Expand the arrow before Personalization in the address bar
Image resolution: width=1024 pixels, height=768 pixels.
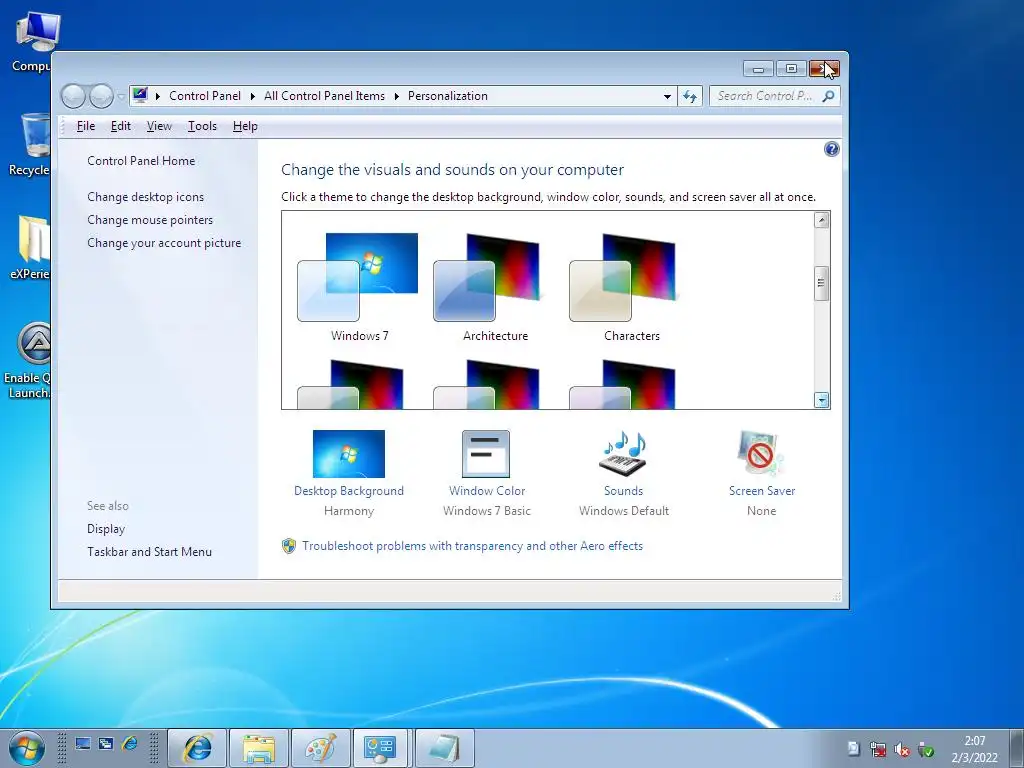(396, 96)
